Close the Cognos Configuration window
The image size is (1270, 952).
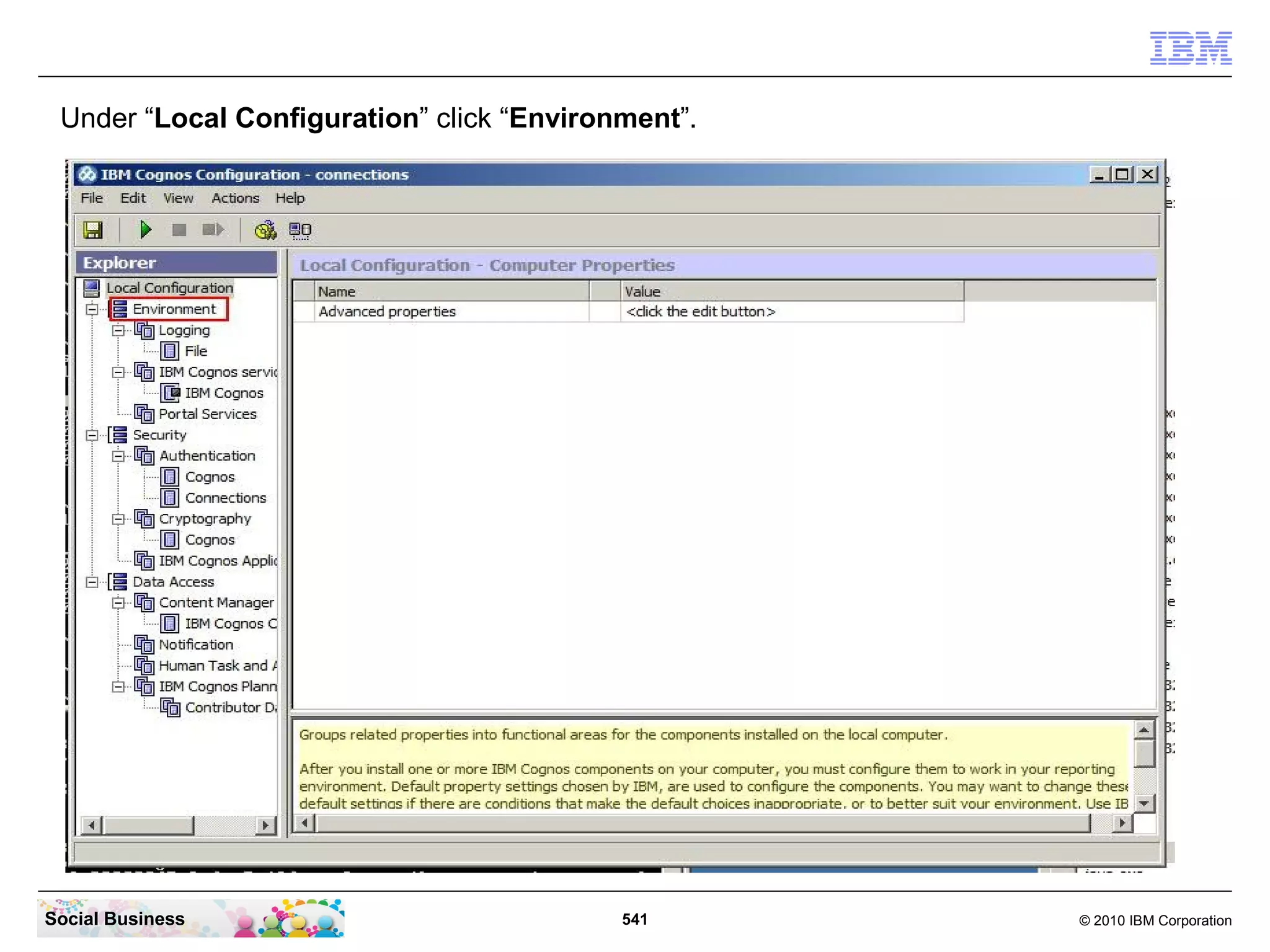pos(1148,175)
